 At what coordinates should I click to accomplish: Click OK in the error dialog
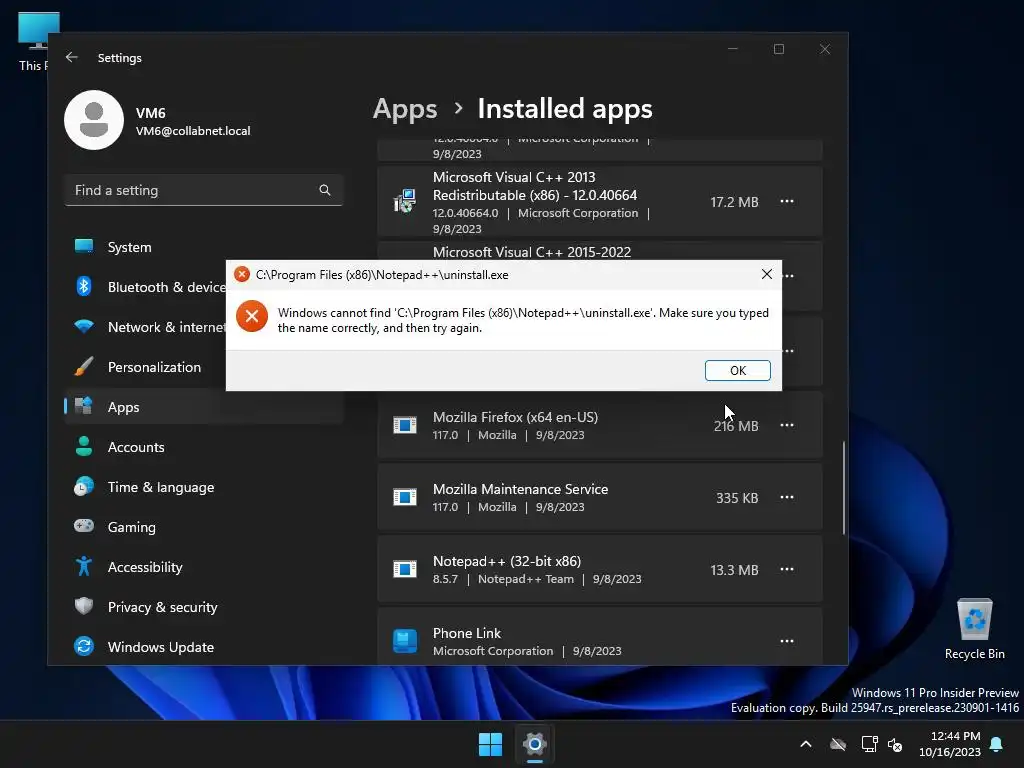coord(737,370)
